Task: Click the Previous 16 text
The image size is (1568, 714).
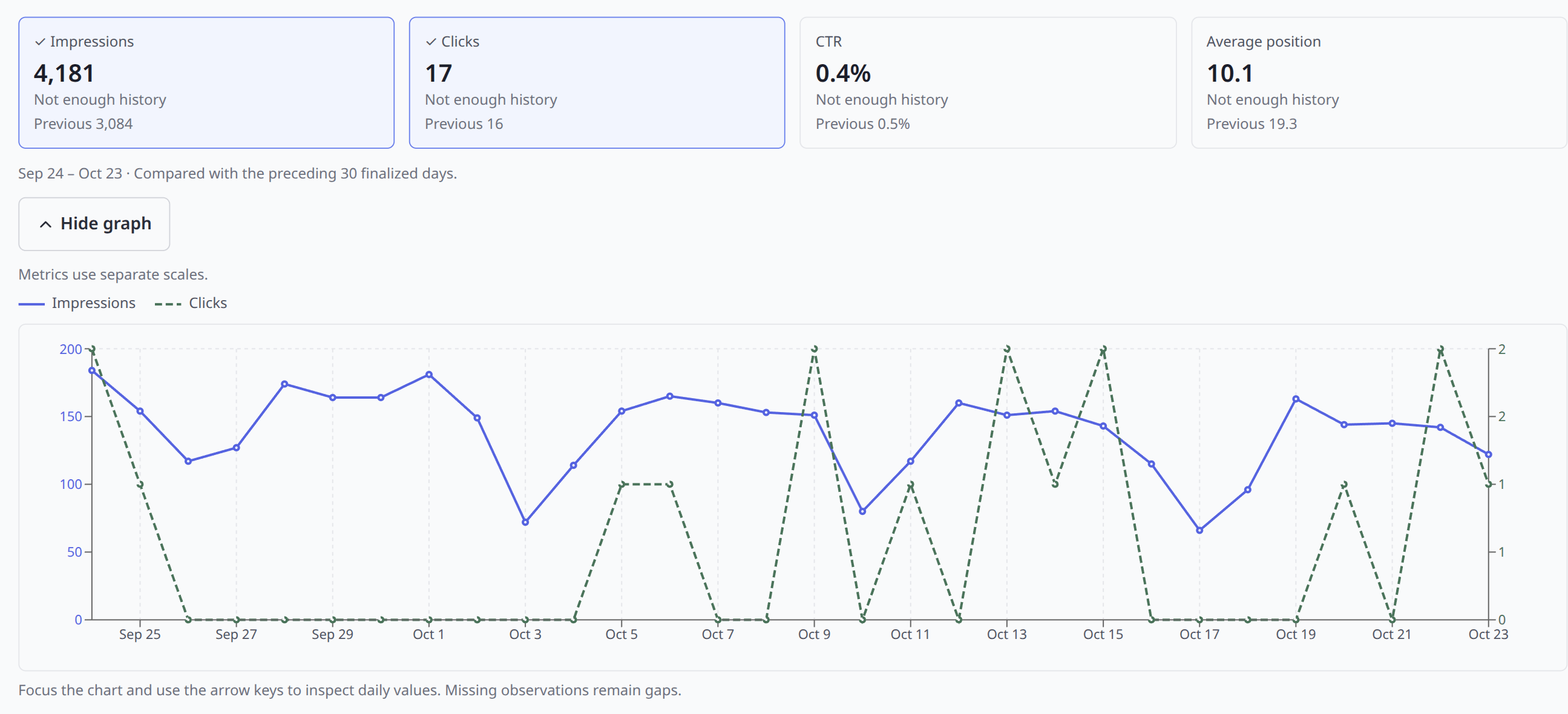Action: [464, 124]
